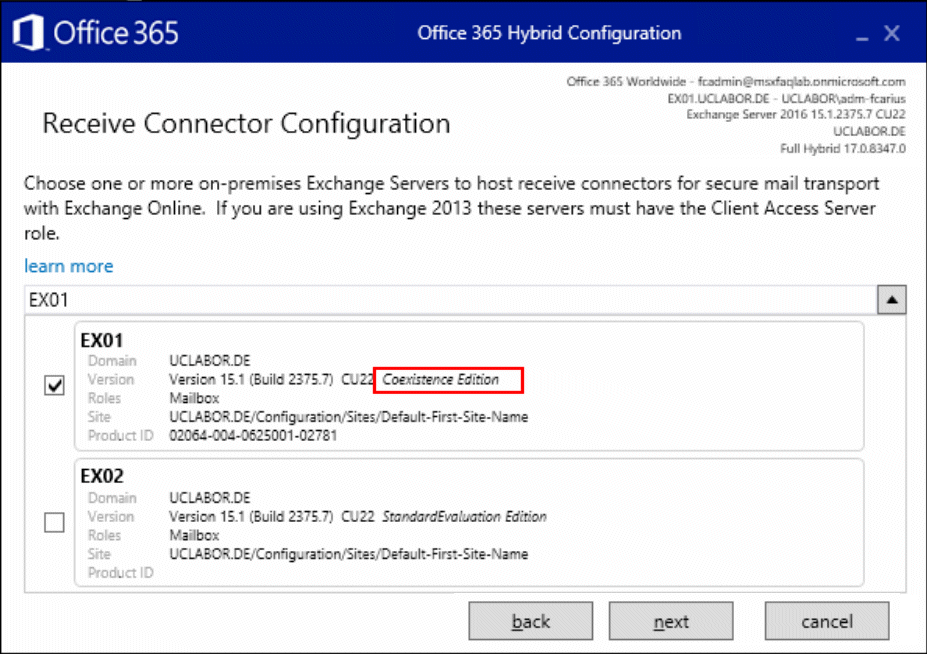The image size is (927, 654).
Task: Click EX02 site path Default-First-Site-Name
Action: click(x=349, y=554)
